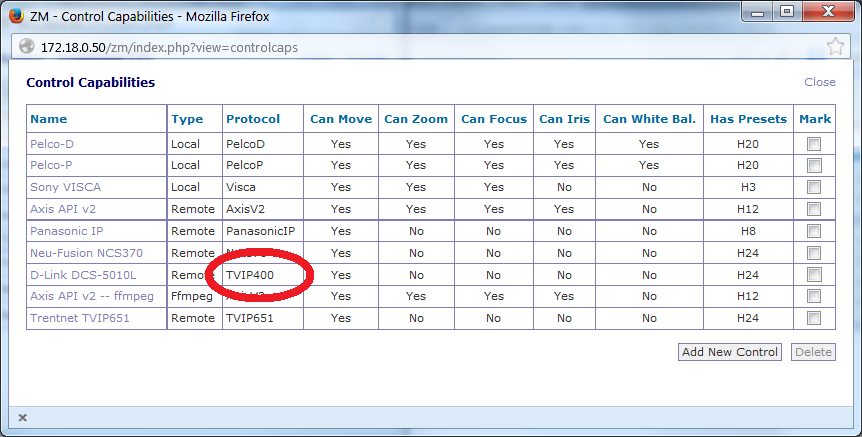Open the D-Link DCS-5010L control link
Viewport: 862px width, 437px height.
83,275
